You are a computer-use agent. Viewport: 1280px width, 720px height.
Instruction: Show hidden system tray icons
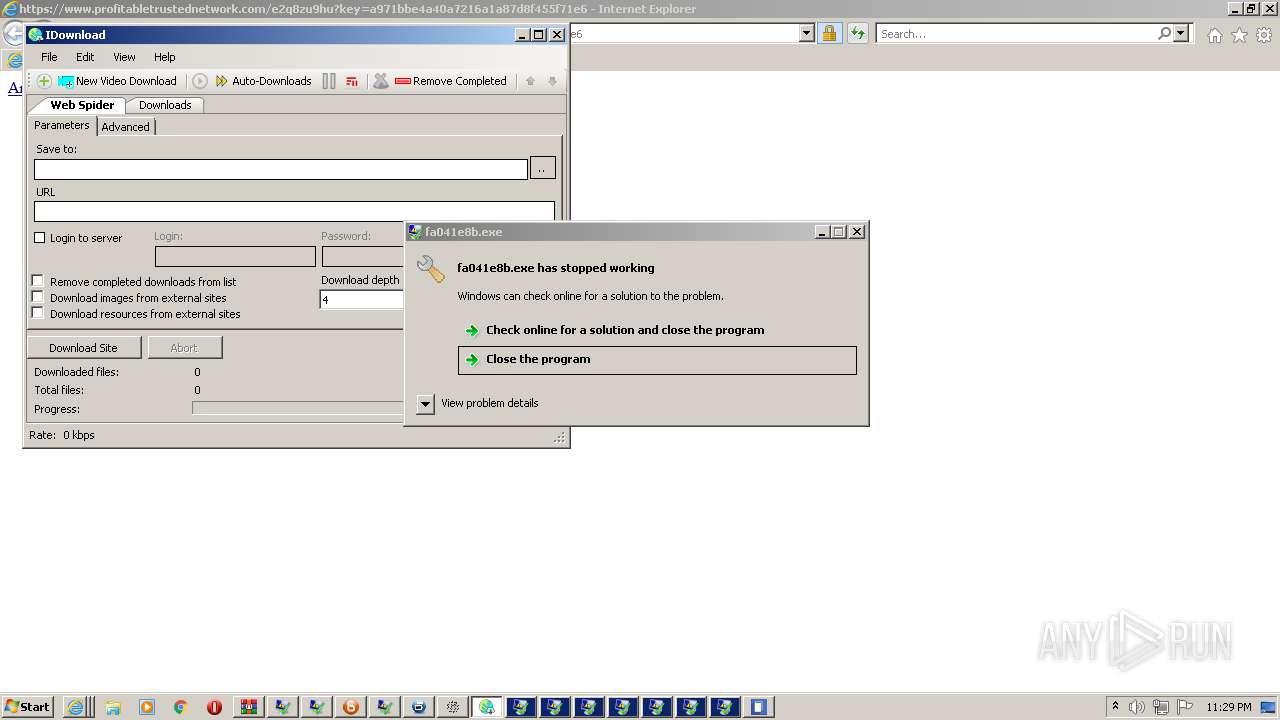1115,706
